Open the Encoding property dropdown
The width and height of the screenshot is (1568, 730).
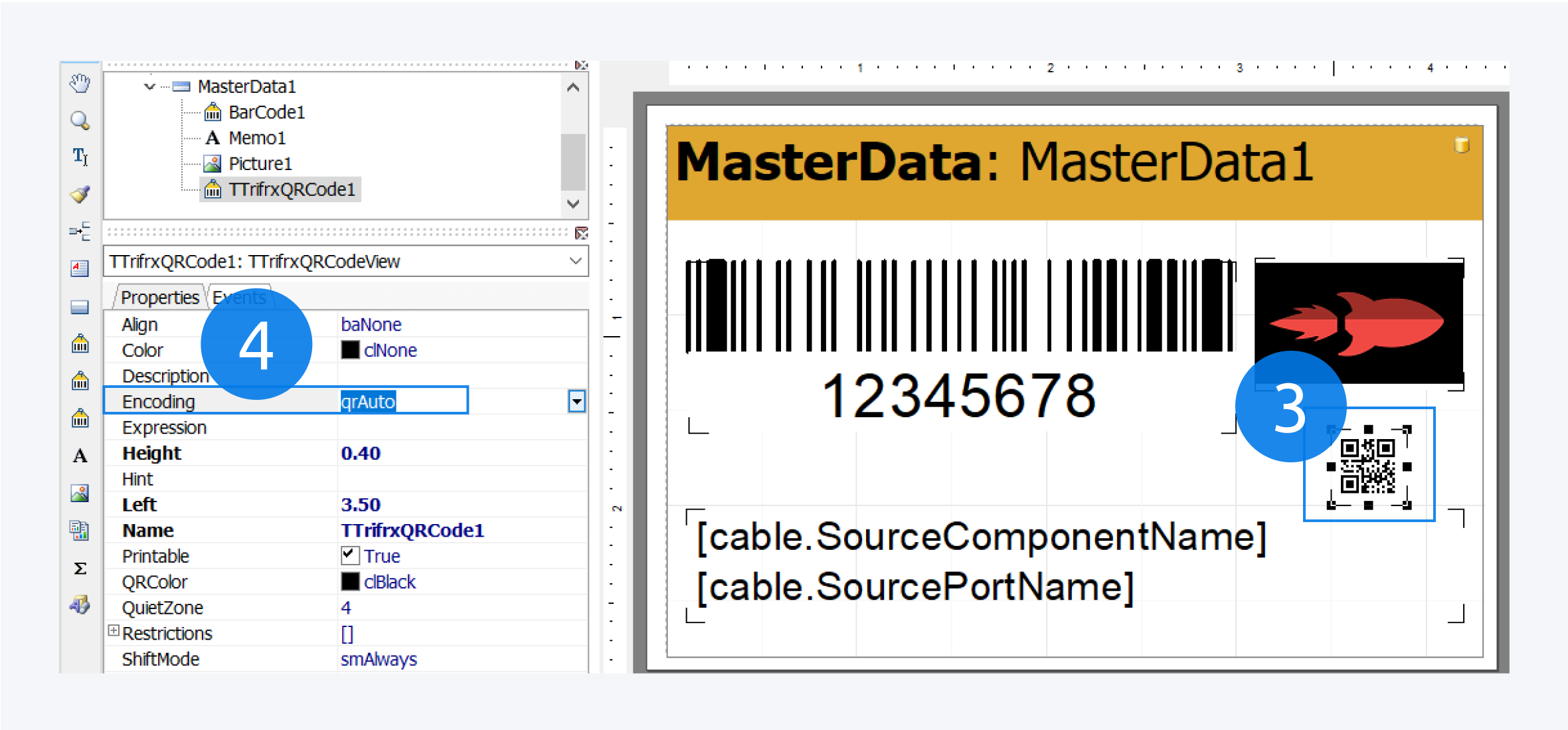pyautogui.click(x=576, y=401)
